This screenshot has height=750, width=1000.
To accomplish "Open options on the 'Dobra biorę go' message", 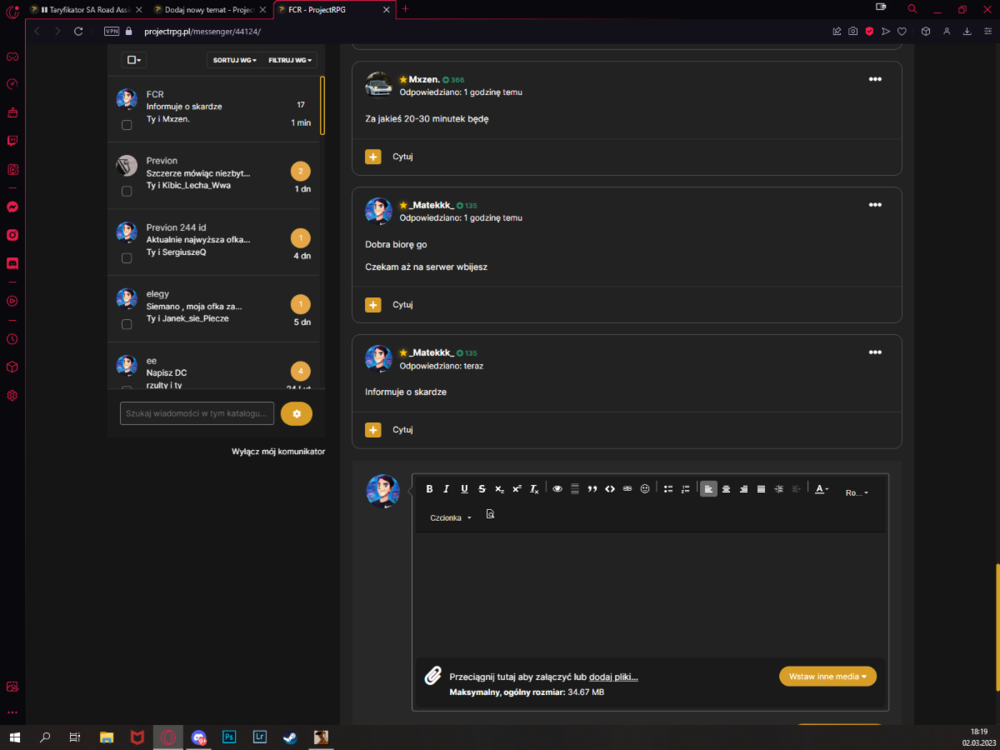I will pos(875,205).
